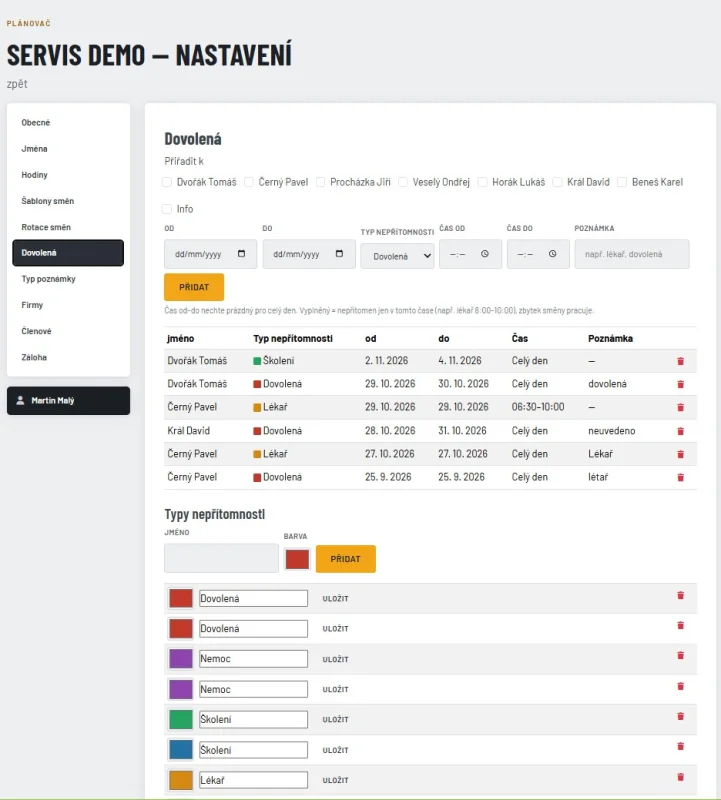Open clock picker for ČAS OD
This screenshot has height=800, width=721.
(x=485, y=254)
